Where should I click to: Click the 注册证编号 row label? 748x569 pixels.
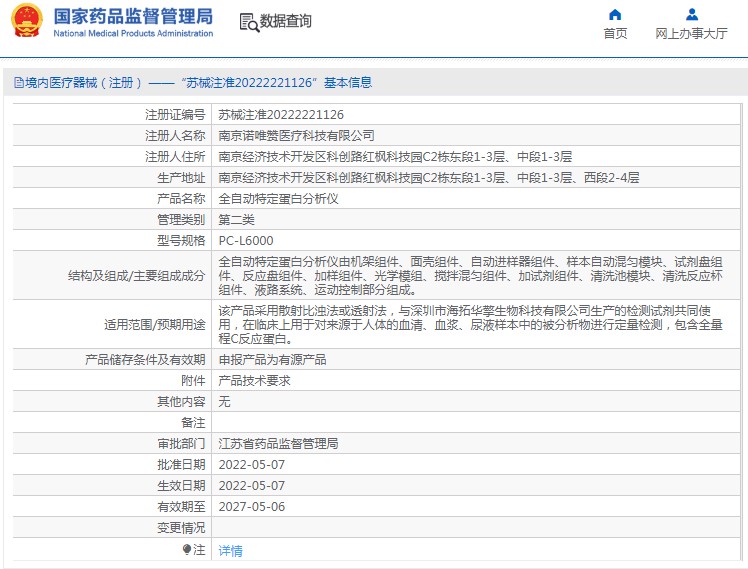(x=175, y=115)
